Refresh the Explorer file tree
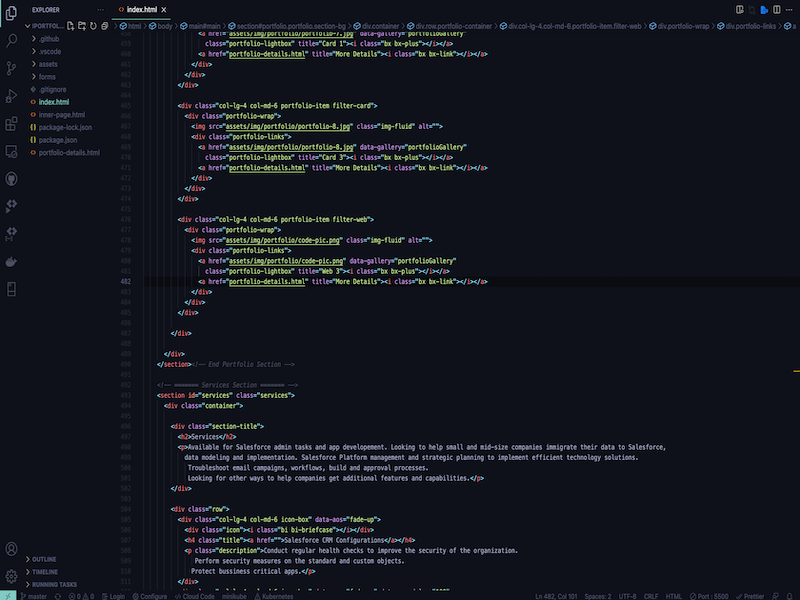This screenshot has height=600, width=800. click(93, 26)
